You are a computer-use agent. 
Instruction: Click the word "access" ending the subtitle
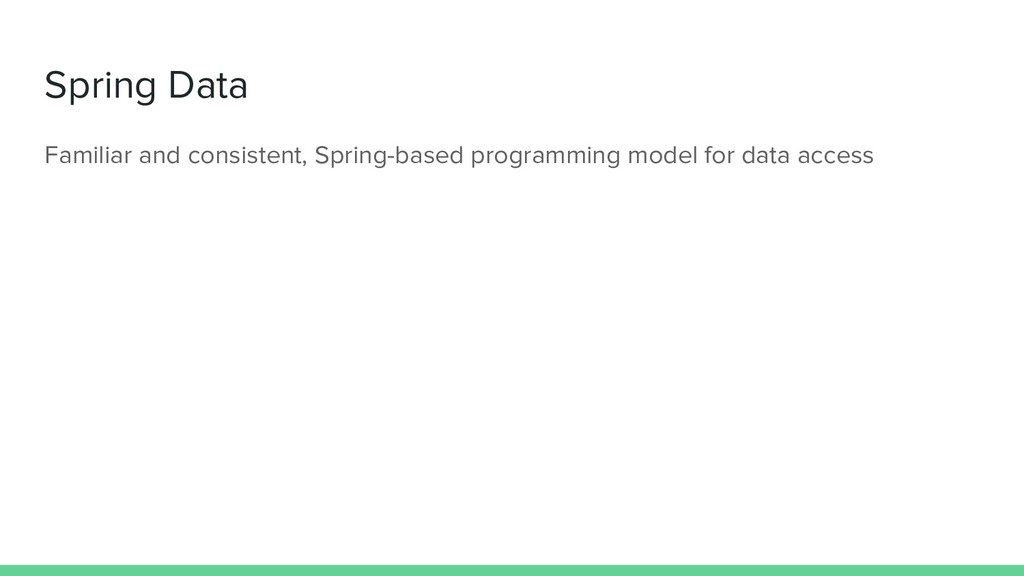click(835, 157)
